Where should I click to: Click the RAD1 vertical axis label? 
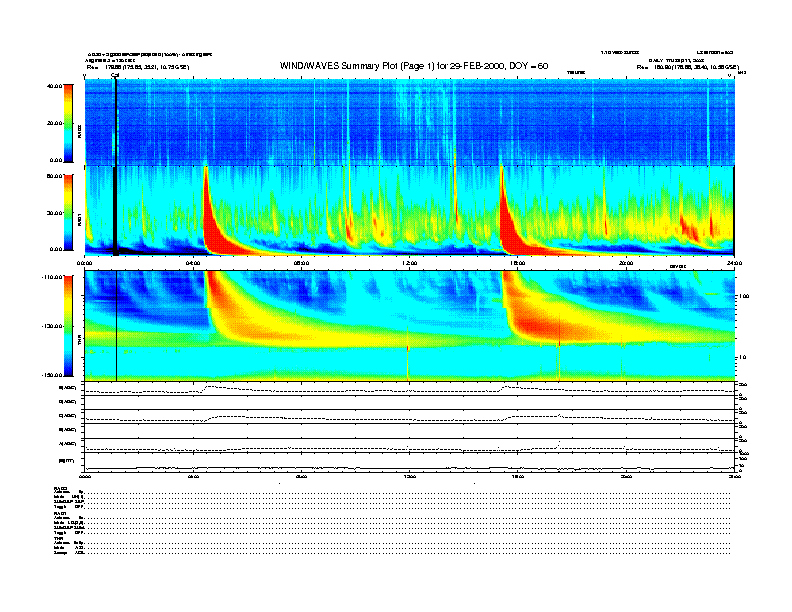click(x=79, y=220)
